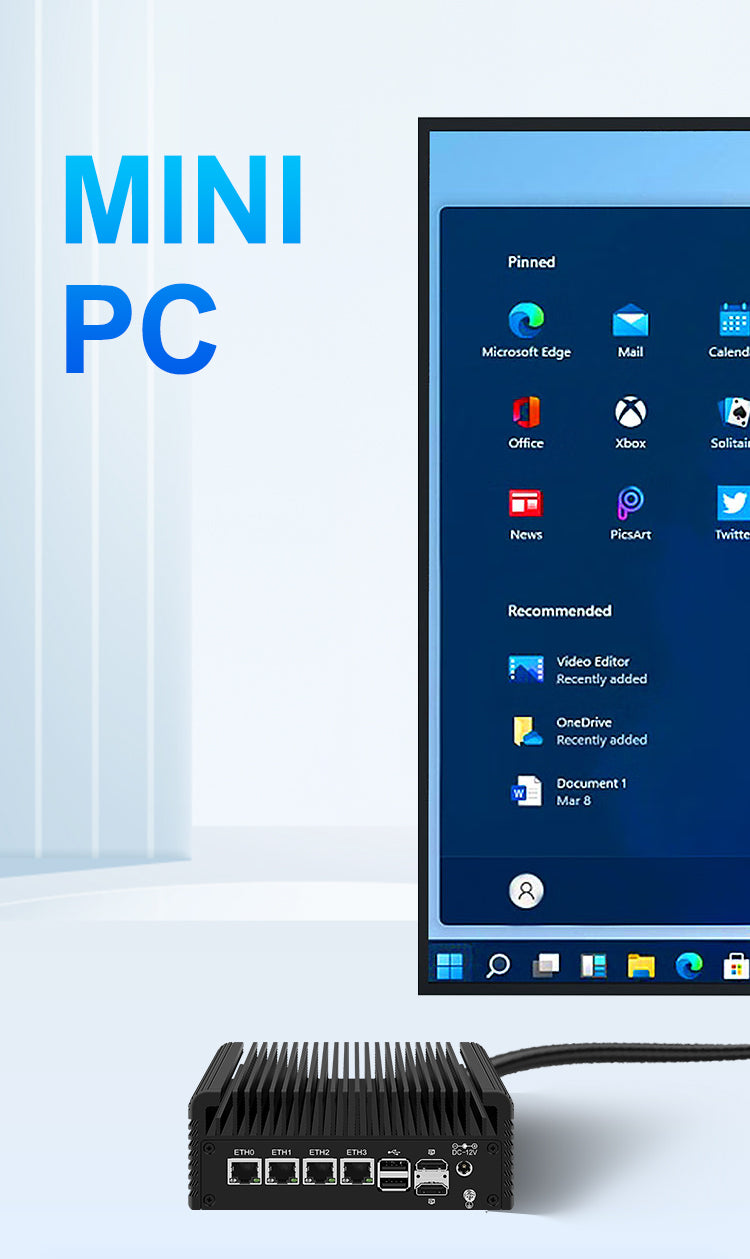Click the user account avatar
Image resolution: width=750 pixels, height=1259 pixels.
(x=526, y=890)
